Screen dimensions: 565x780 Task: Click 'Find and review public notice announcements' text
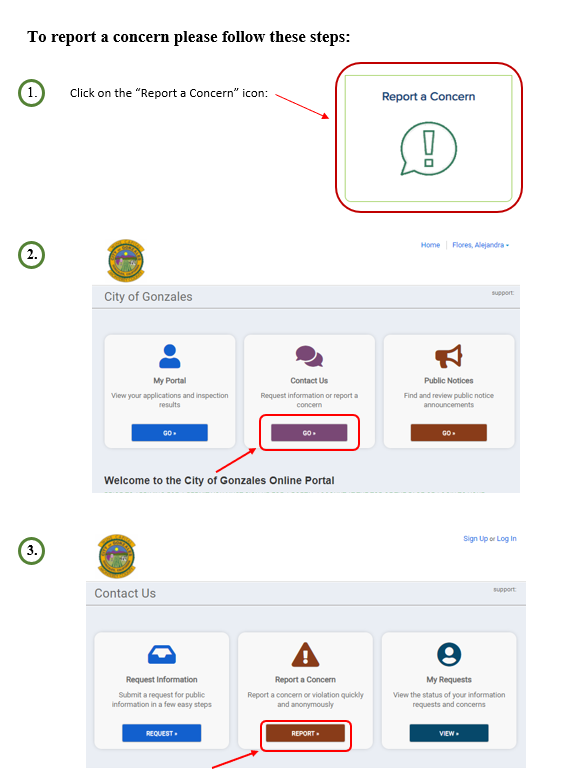click(449, 400)
